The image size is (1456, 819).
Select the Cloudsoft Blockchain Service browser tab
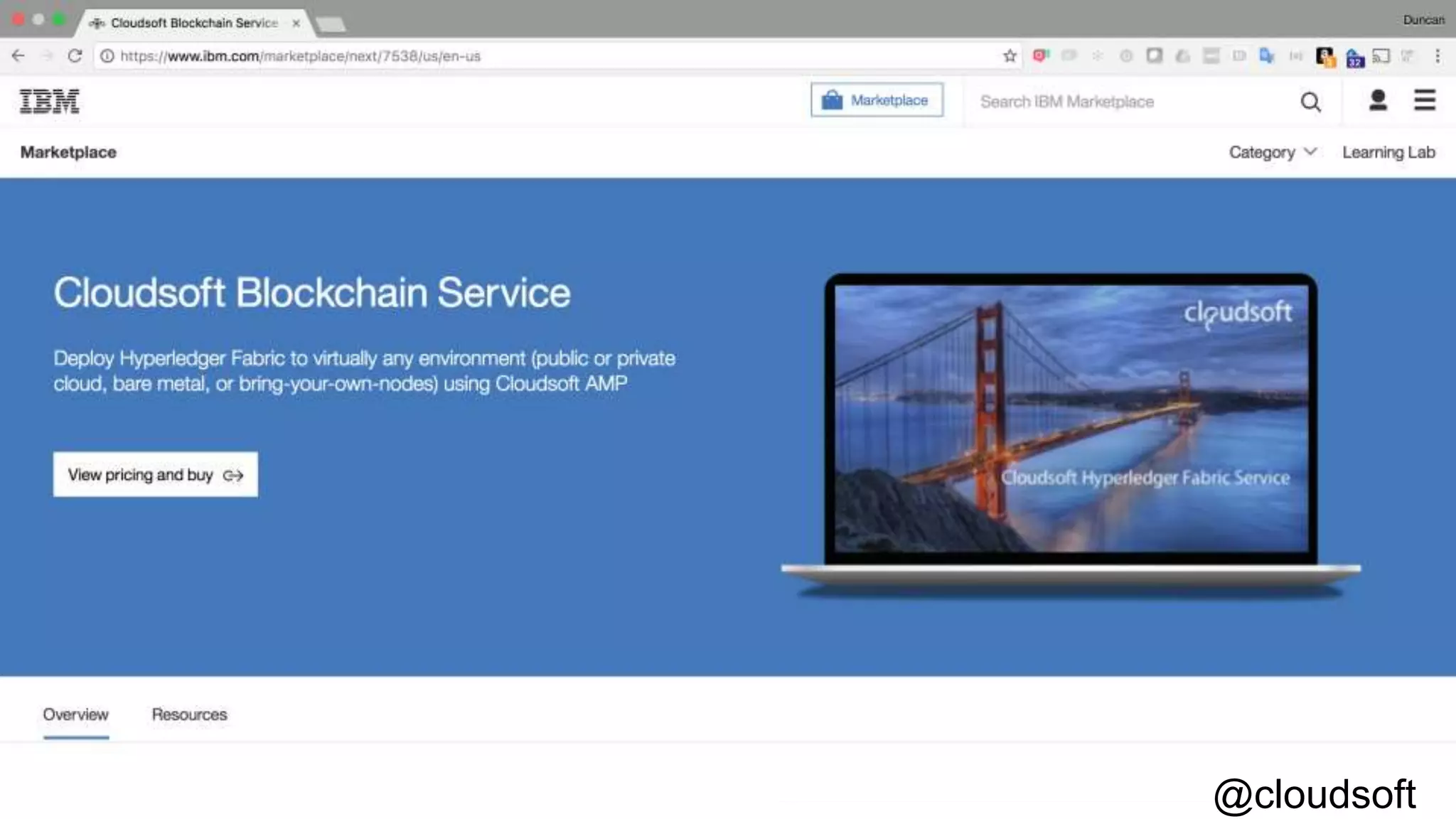(x=192, y=23)
